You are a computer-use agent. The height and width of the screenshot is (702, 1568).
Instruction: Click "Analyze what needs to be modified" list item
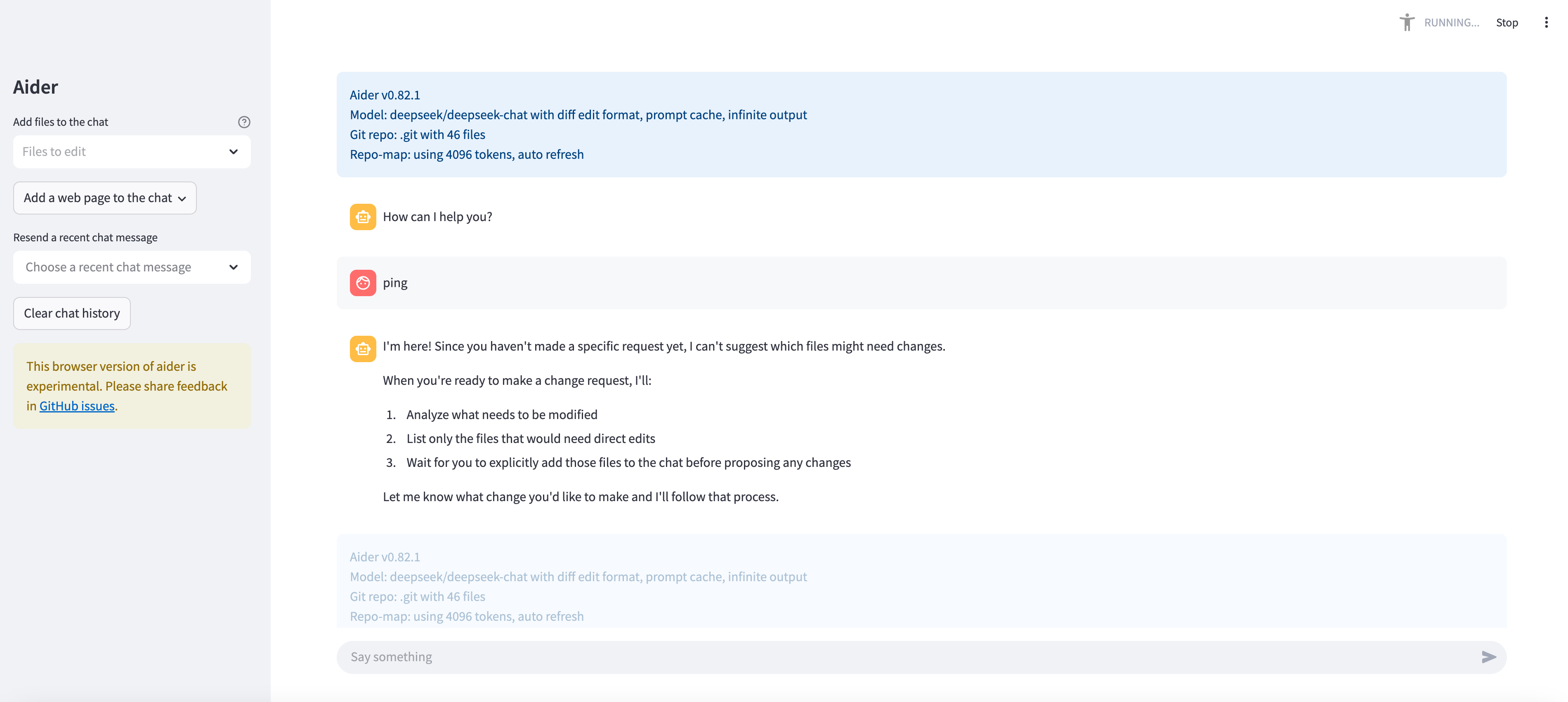point(502,415)
